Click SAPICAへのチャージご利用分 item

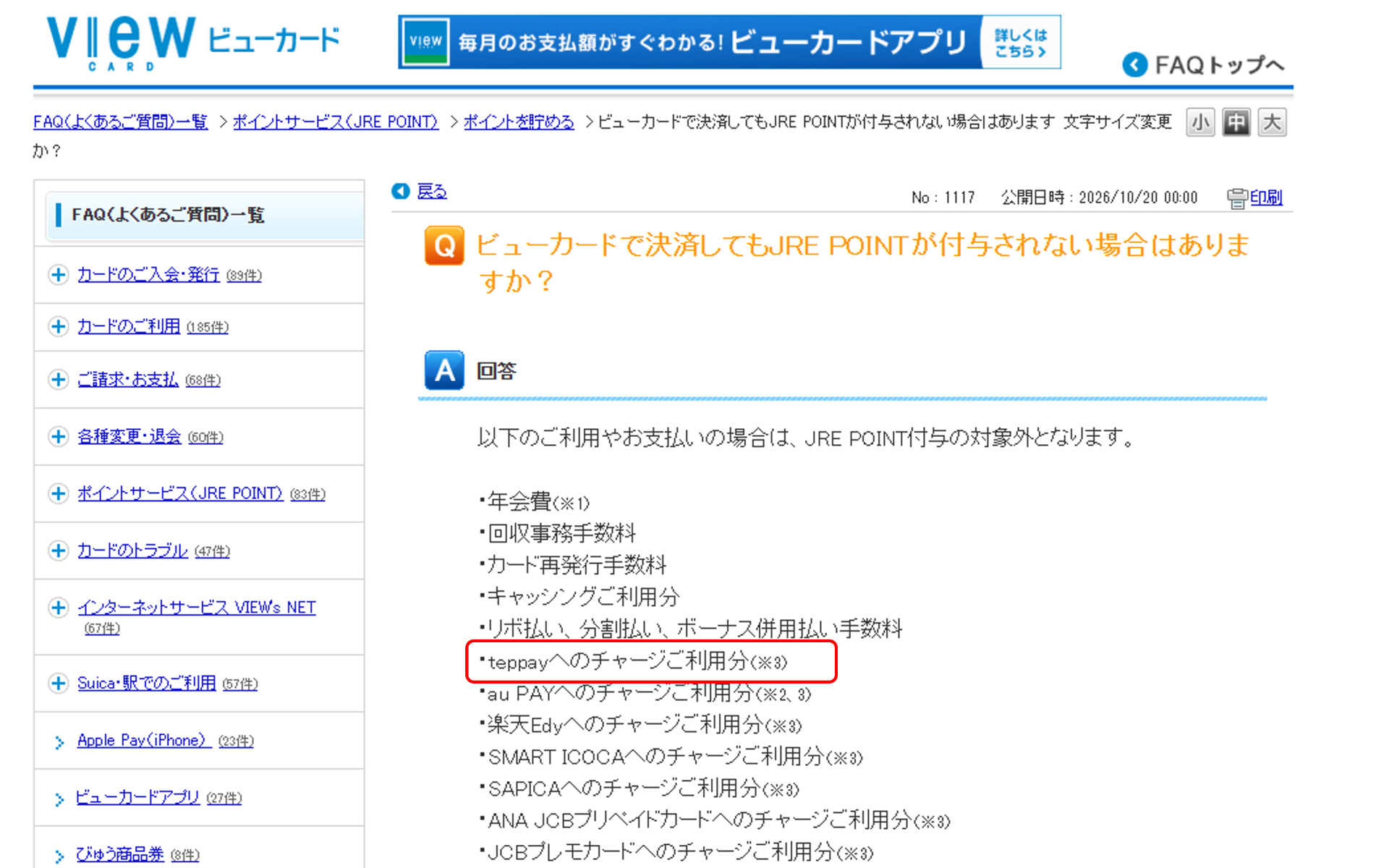640,788
